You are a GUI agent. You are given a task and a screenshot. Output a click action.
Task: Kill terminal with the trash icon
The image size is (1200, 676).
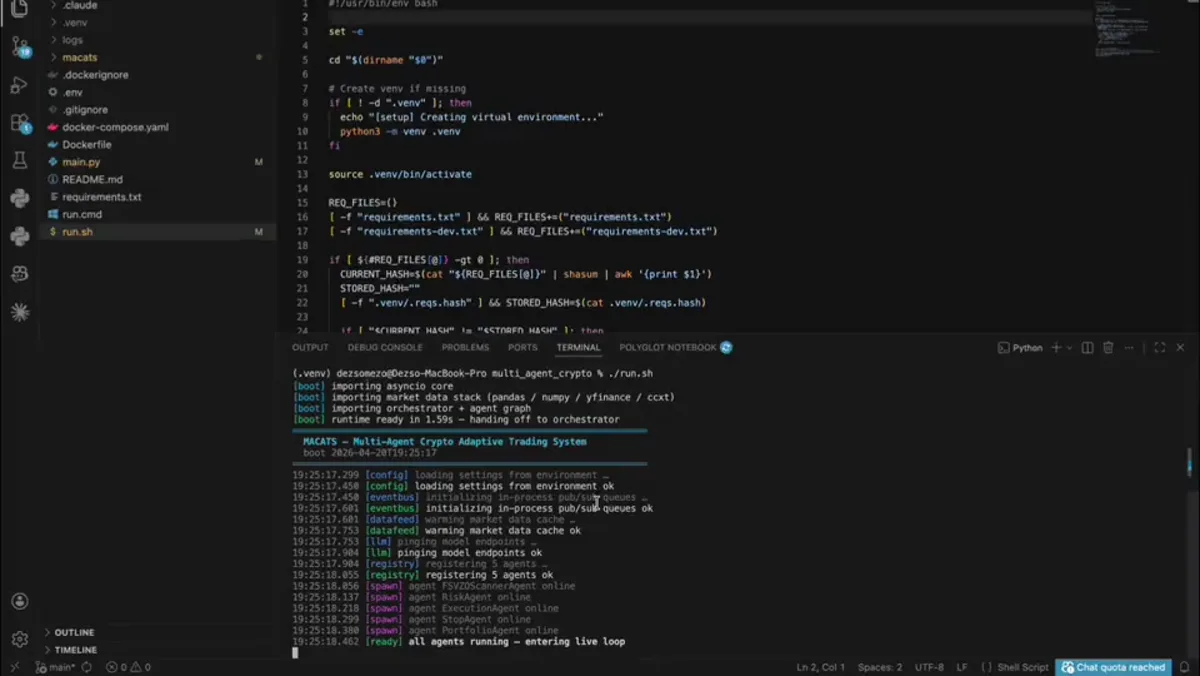click(1108, 348)
